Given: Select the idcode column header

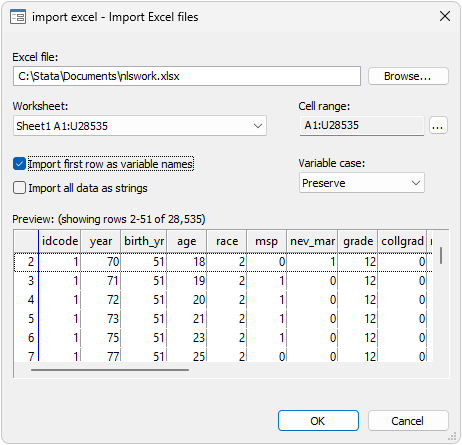Looking at the screenshot, I should coord(60,241).
